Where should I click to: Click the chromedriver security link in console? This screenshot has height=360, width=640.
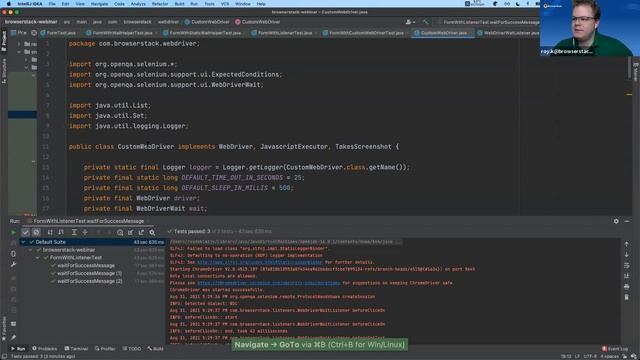click(x=268, y=283)
